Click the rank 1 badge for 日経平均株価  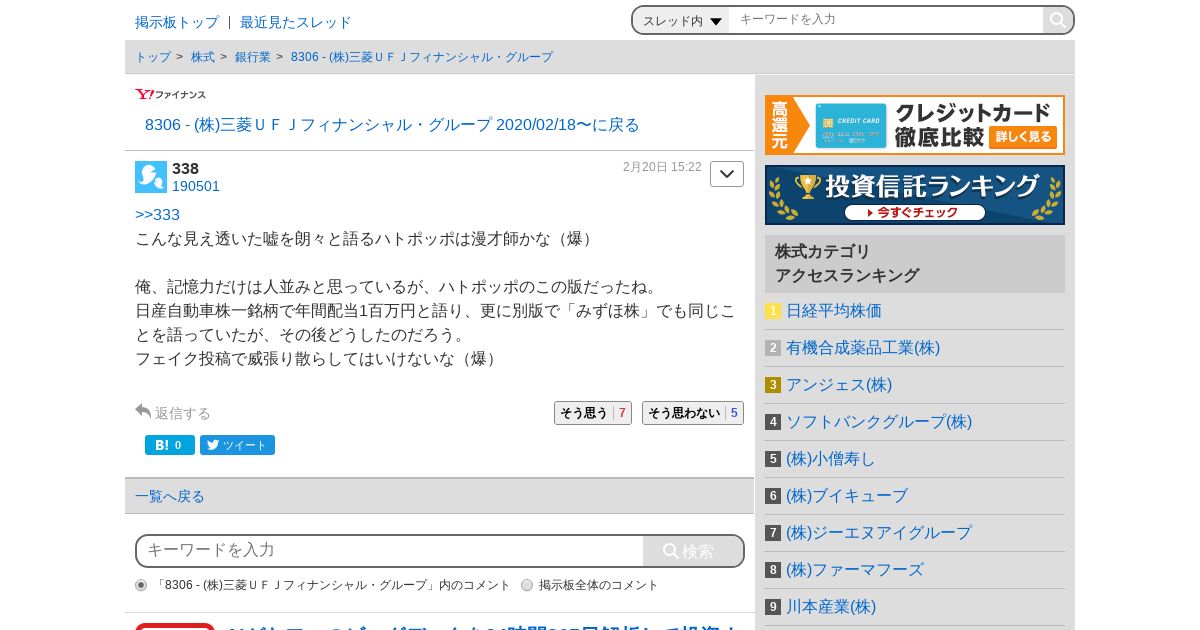click(x=773, y=311)
